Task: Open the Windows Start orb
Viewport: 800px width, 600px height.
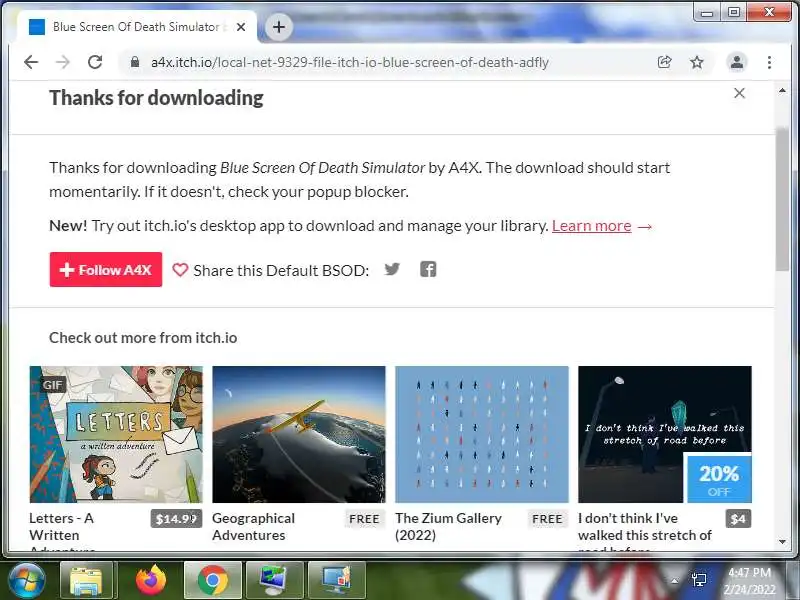Action: tap(26, 581)
